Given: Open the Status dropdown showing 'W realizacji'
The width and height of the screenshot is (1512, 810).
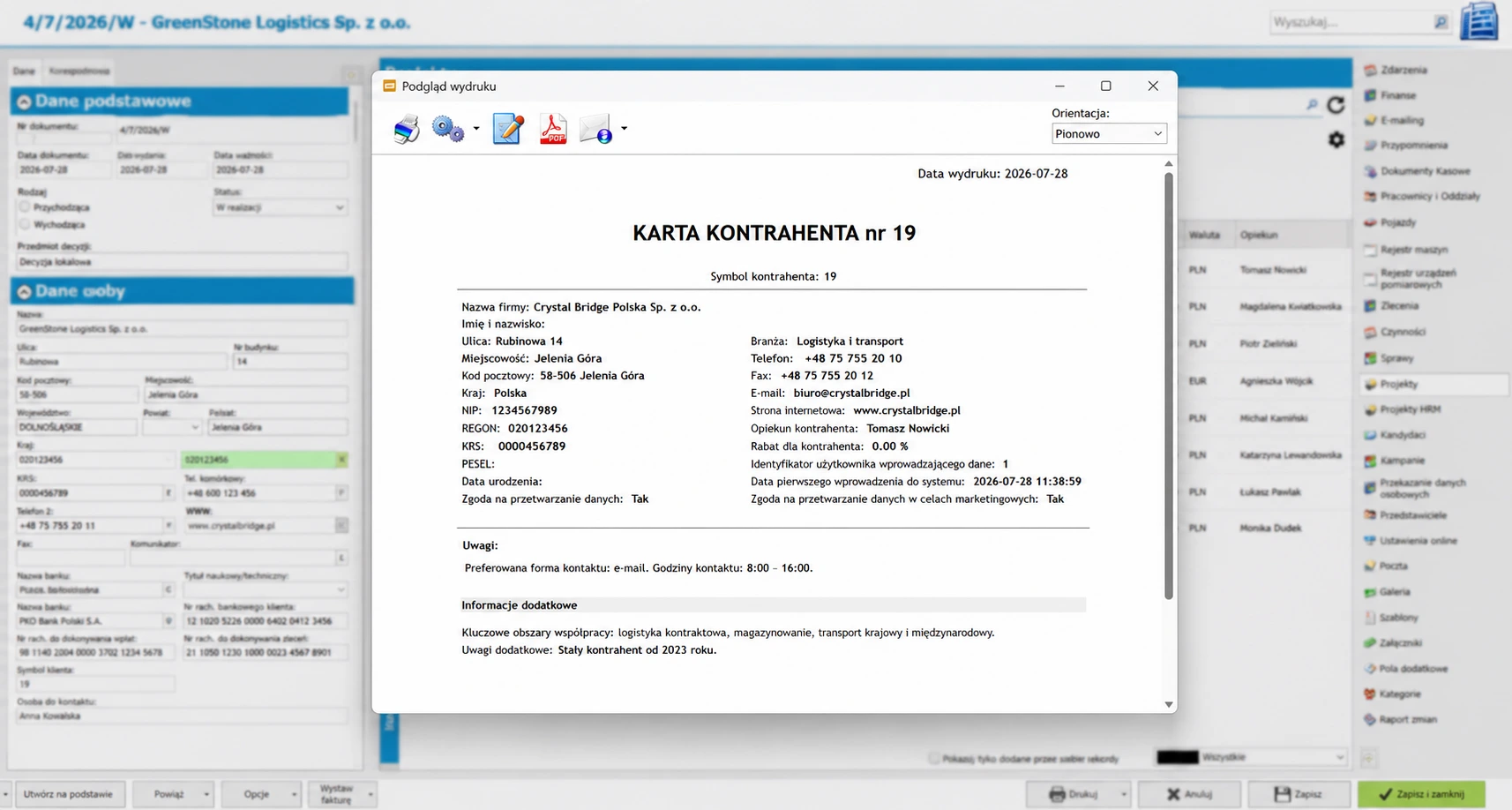Looking at the screenshot, I should point(280,207).
